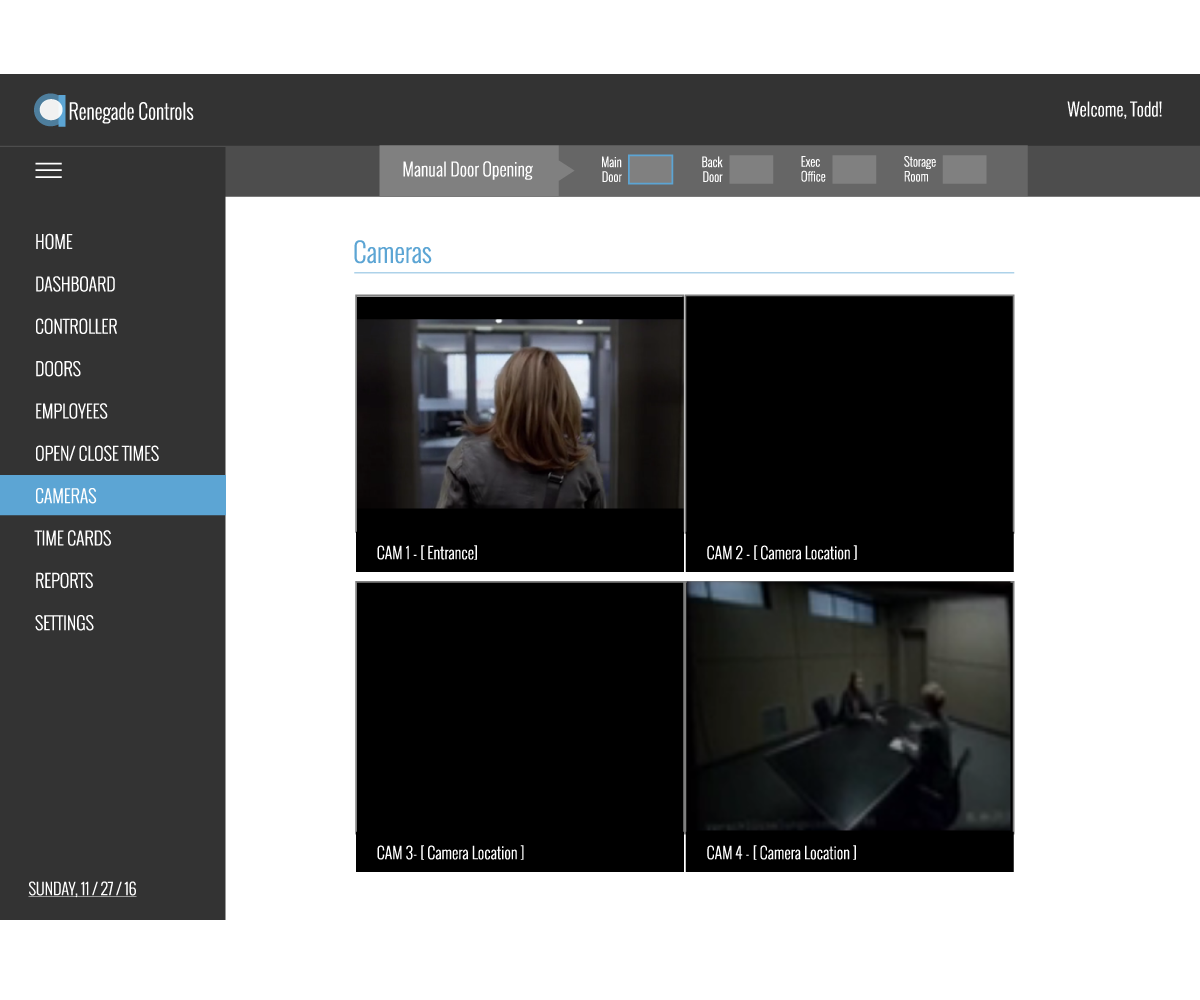Open Time Cards from sidebar

coord(73,538)
